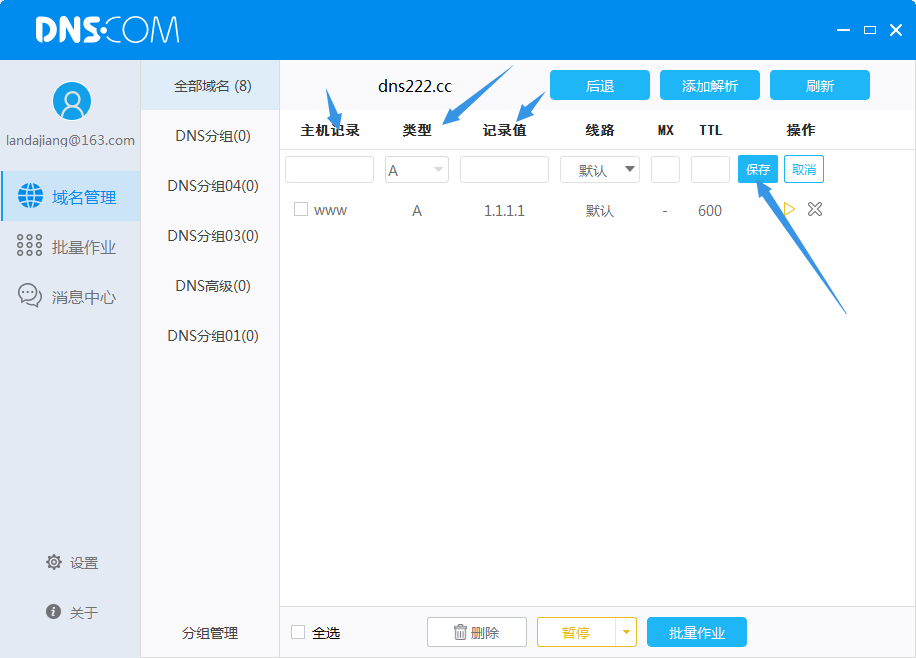Click 保存 to save record
916x658 pixels.
tap(758, 170)
